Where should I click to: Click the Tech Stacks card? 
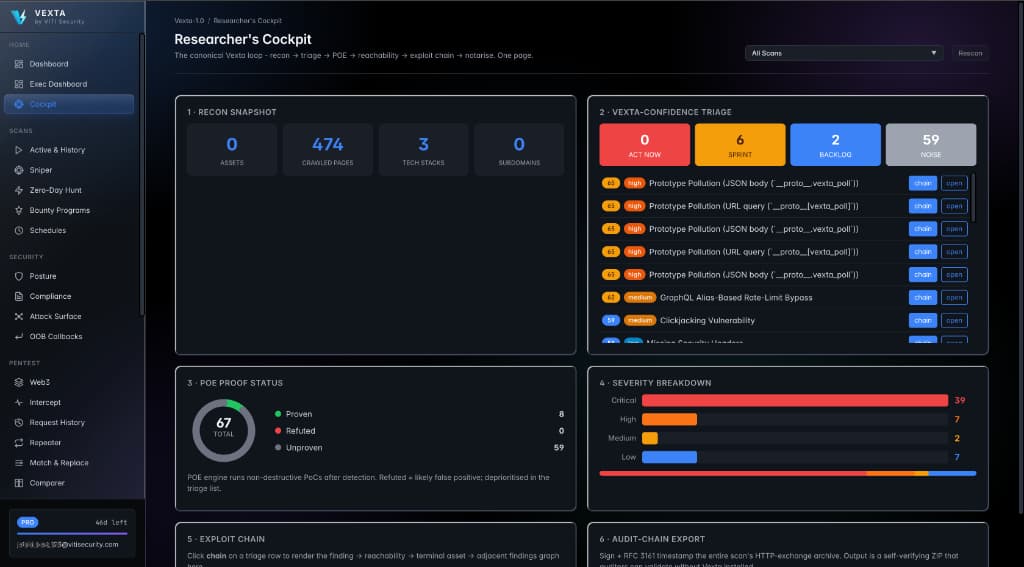423,150
